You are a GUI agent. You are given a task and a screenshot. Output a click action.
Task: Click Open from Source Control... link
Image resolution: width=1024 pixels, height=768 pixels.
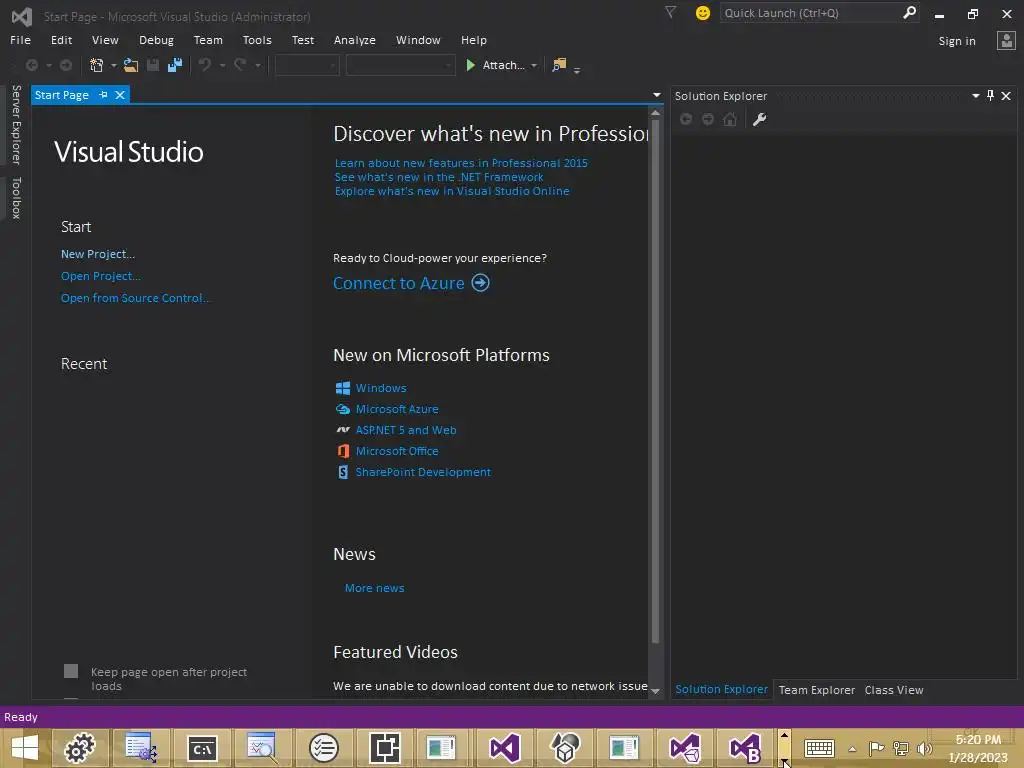[x=135, y=298]
